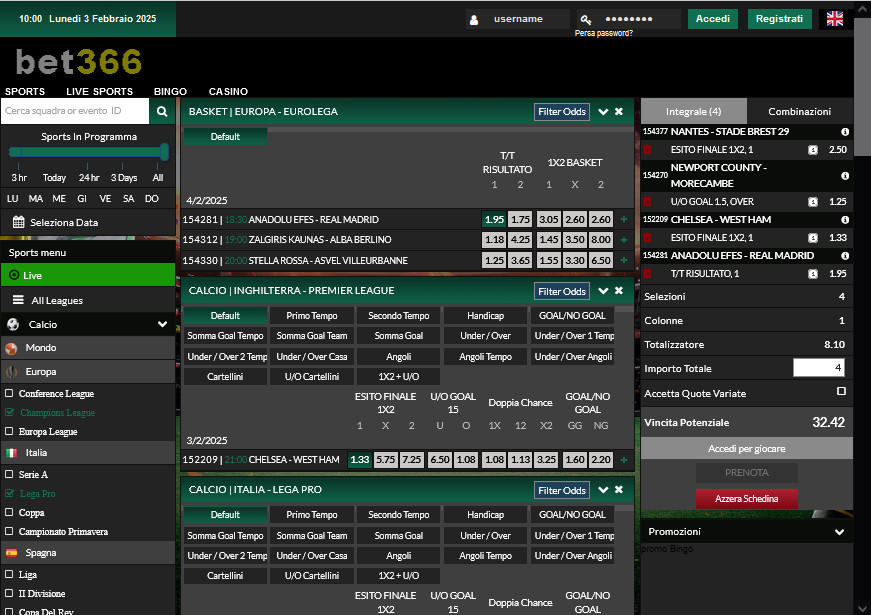Show info for Anadolu Efes slip entry
This screenshot has height=615, width=871.
(845, 256)
